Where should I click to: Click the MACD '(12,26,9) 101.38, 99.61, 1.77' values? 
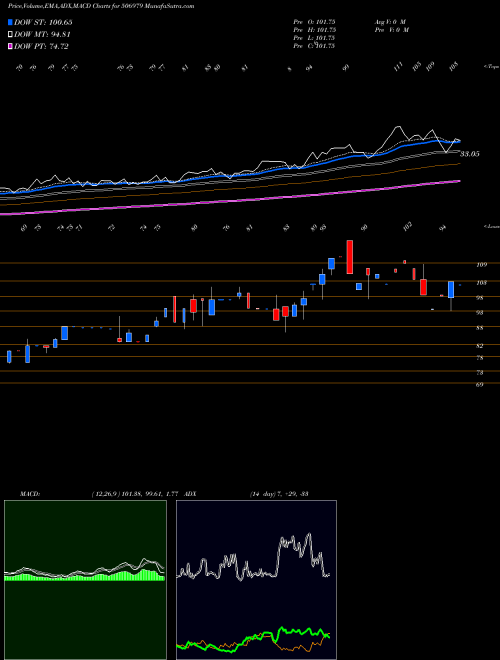(x=136, y=494)
